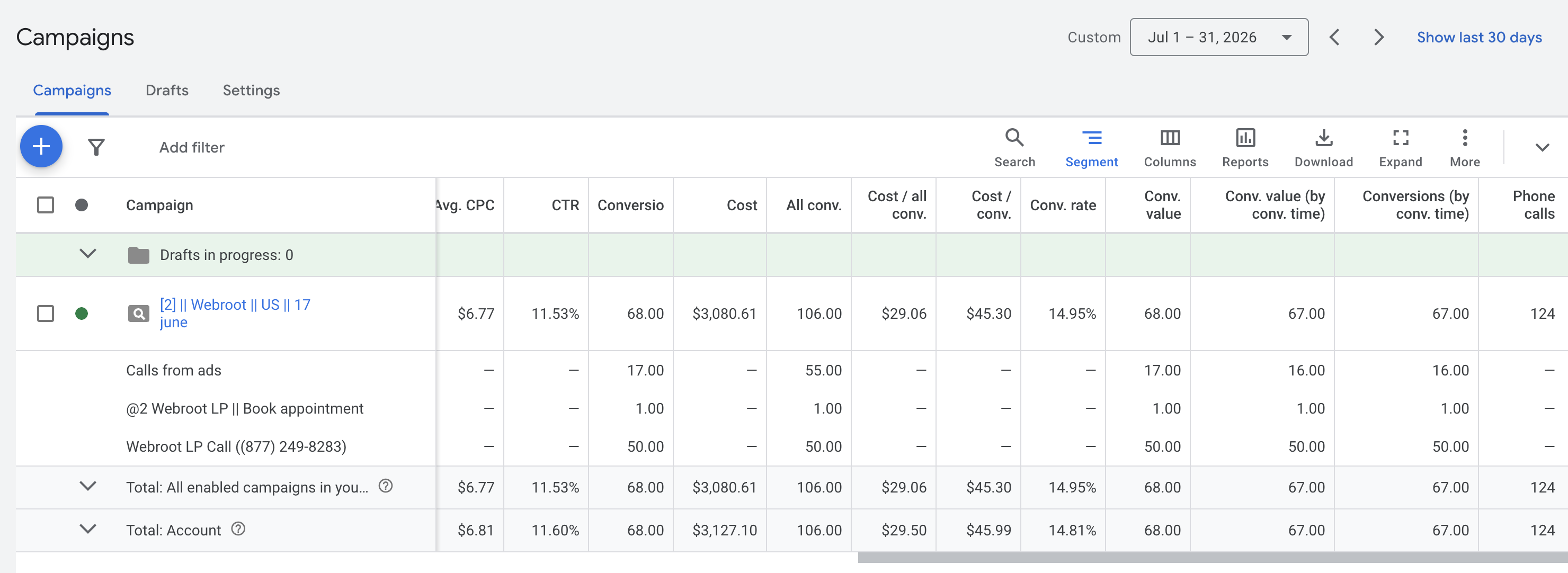Click the drafts folder icon
The width and height of the screenshot is (1568, 573).
coord(139,255)
